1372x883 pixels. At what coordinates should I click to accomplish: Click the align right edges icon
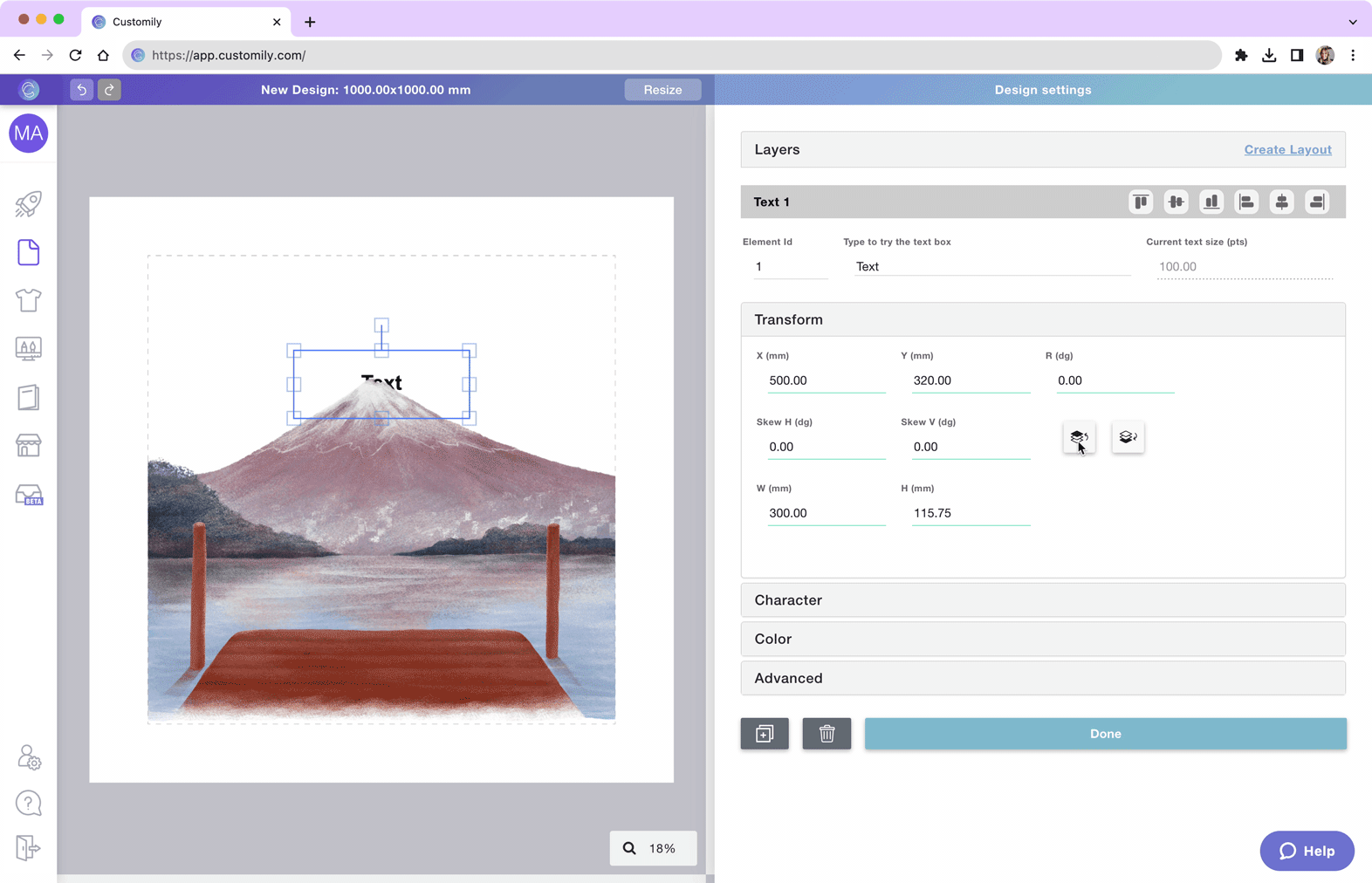[1316, 202]
